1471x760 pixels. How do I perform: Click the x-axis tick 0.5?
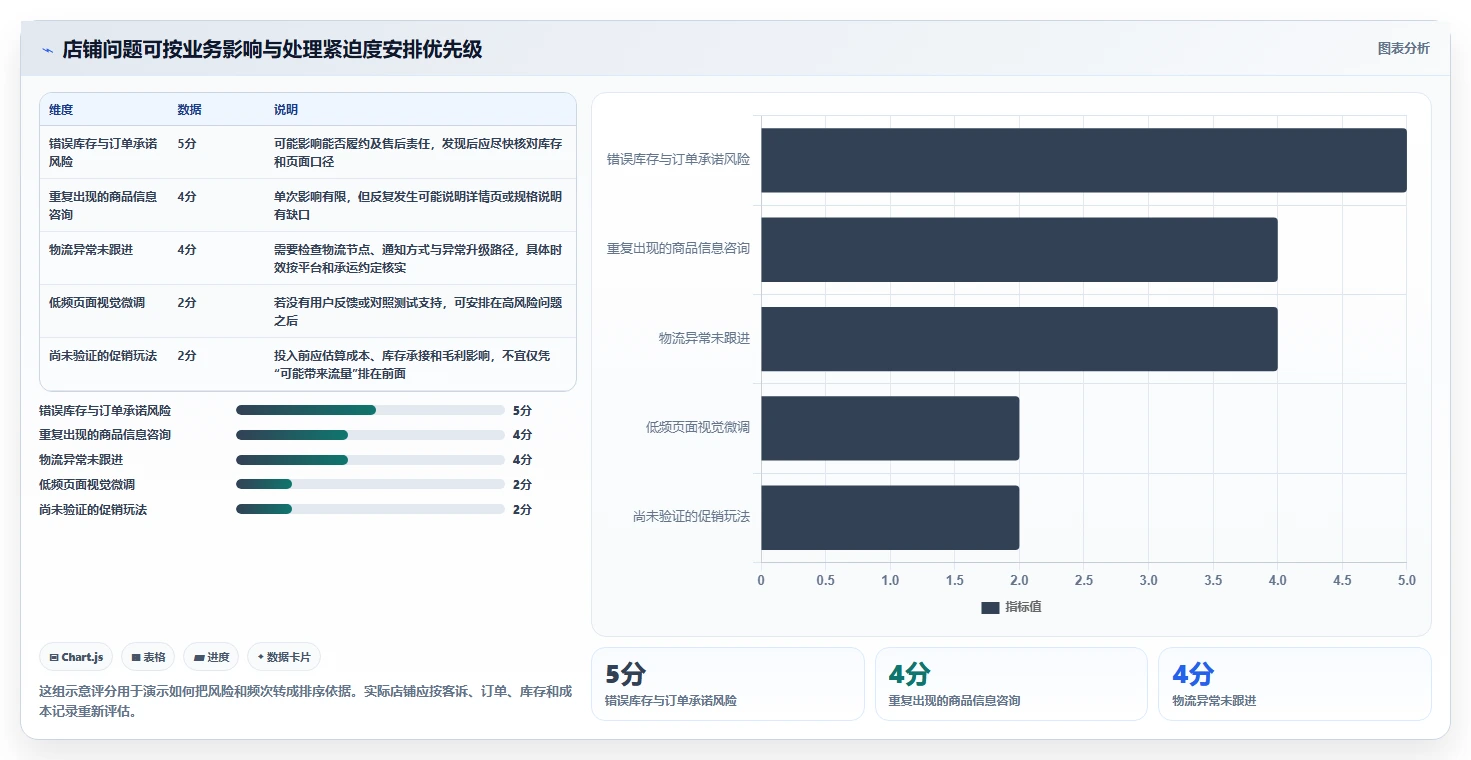tap(826, 580)
